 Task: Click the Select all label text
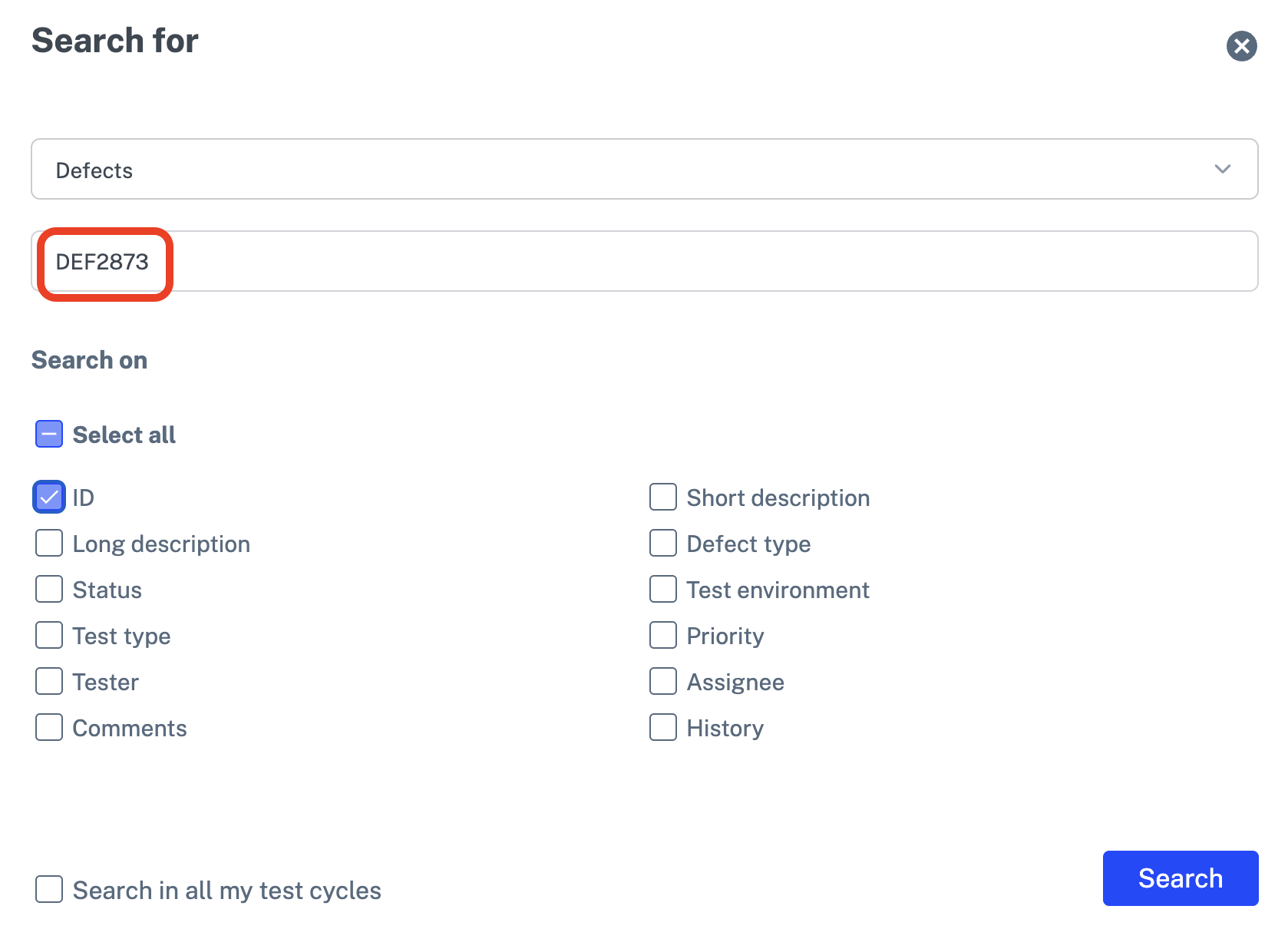click(x=124, y=435)
